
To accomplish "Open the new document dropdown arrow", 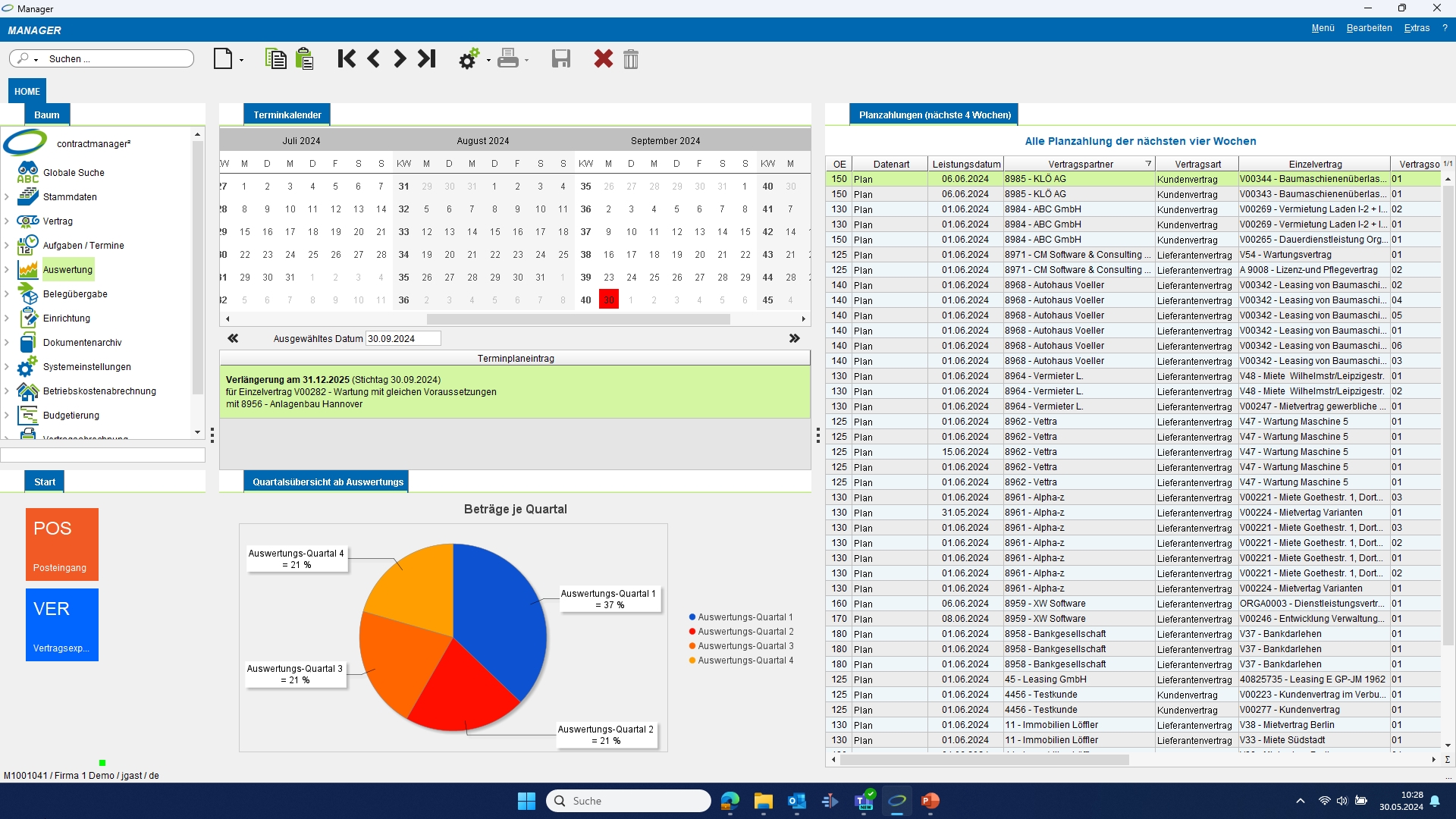I will click(x=241, y=60).
